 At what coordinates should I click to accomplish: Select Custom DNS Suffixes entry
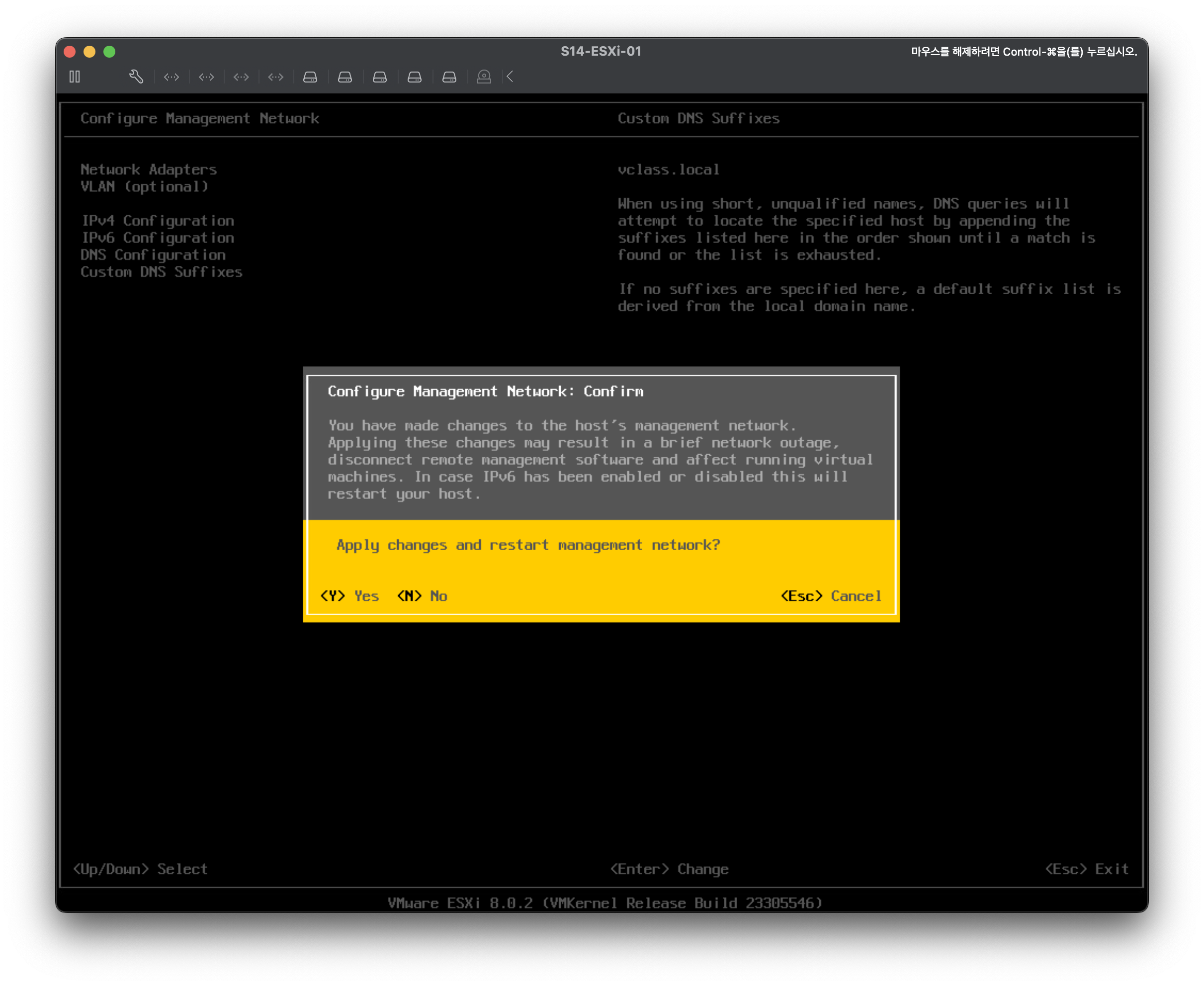tap(162, 271)
